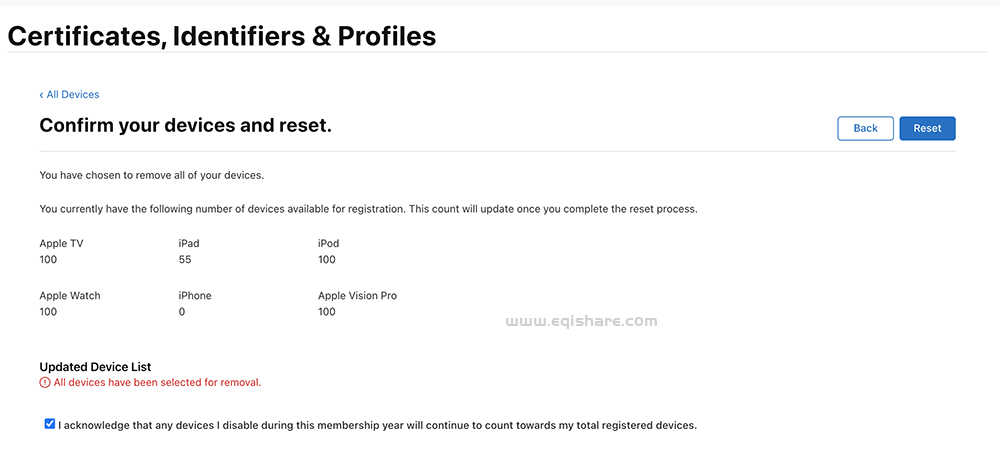Click the Updated Device List heading
This screenshot has width=1000, height=461.
pos(95,367)
